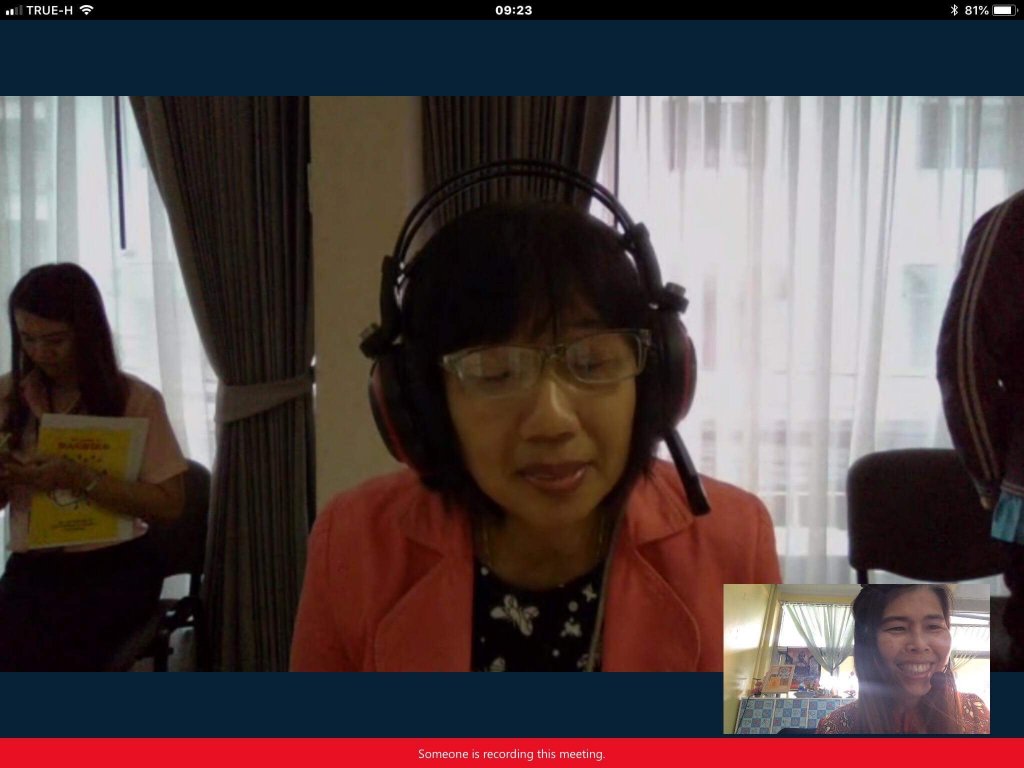Tap the dark blue bar above the video
This screenshot has height=768, width=1024.
coord(512,58)
